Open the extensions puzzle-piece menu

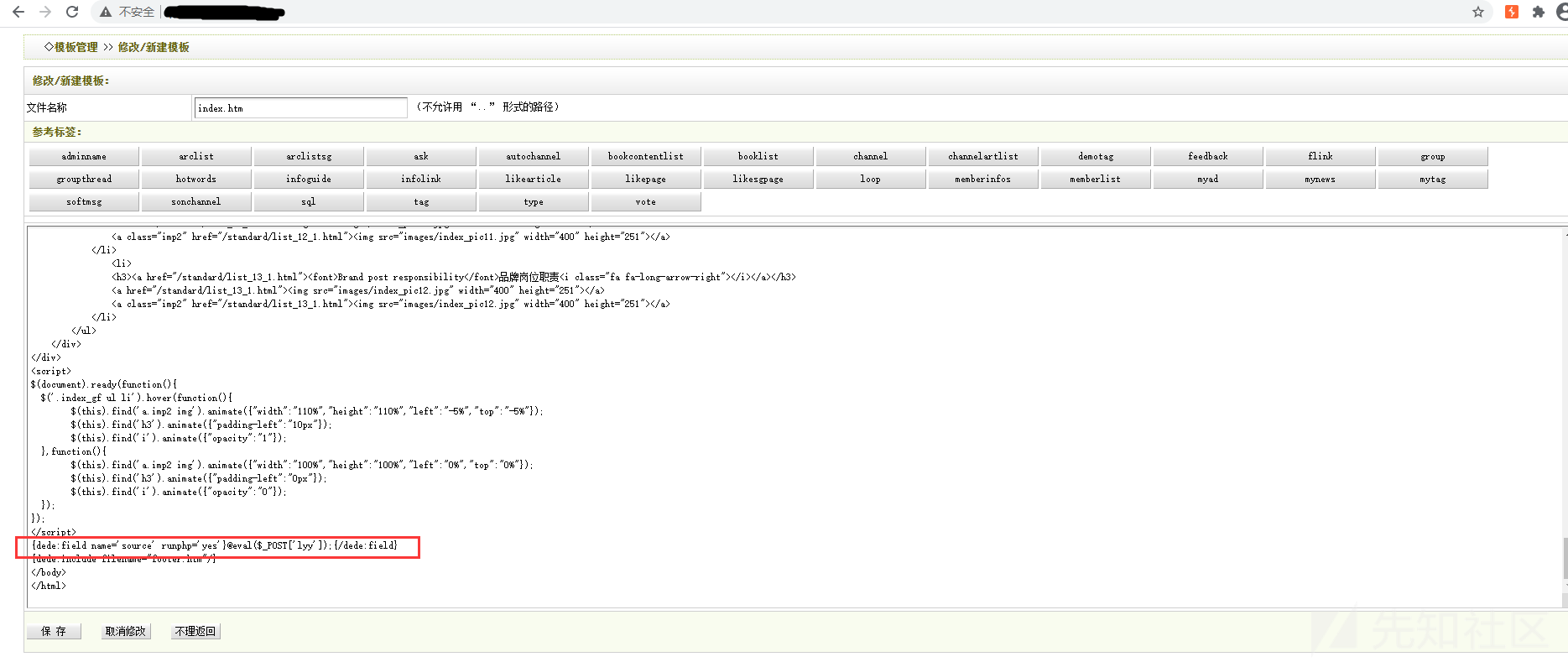tap(1538, 12)
